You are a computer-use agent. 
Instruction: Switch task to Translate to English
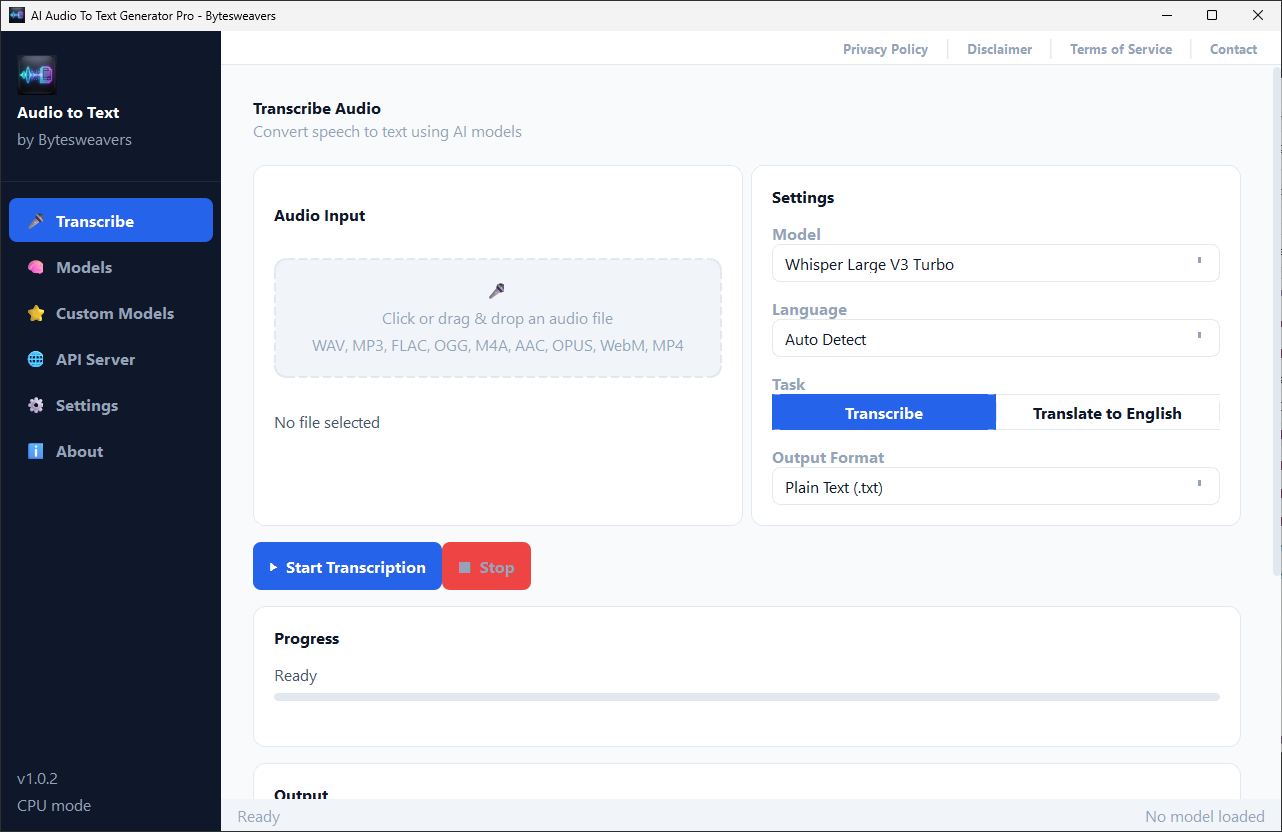click(x=1107, y=412)
